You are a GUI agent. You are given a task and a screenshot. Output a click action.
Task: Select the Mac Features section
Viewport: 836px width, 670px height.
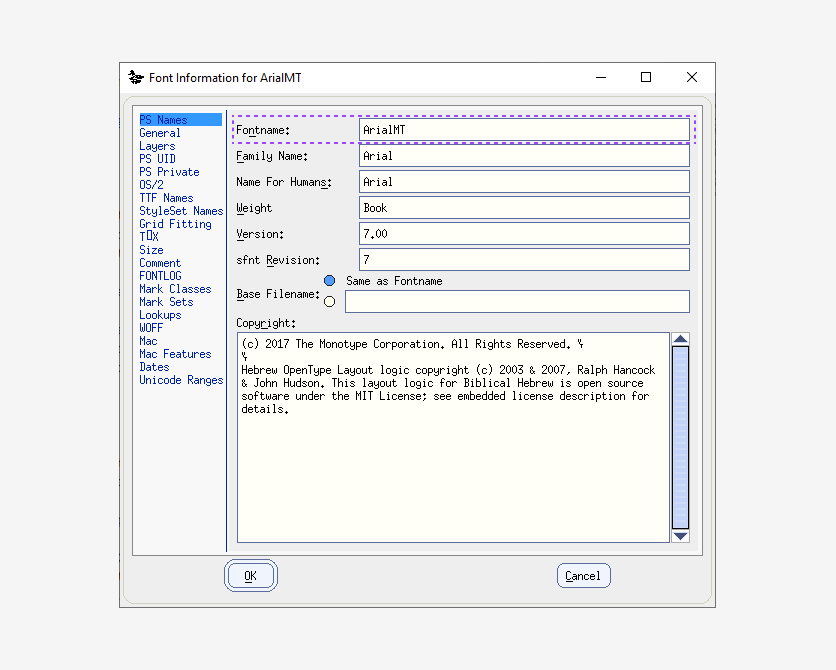[175, 353]
